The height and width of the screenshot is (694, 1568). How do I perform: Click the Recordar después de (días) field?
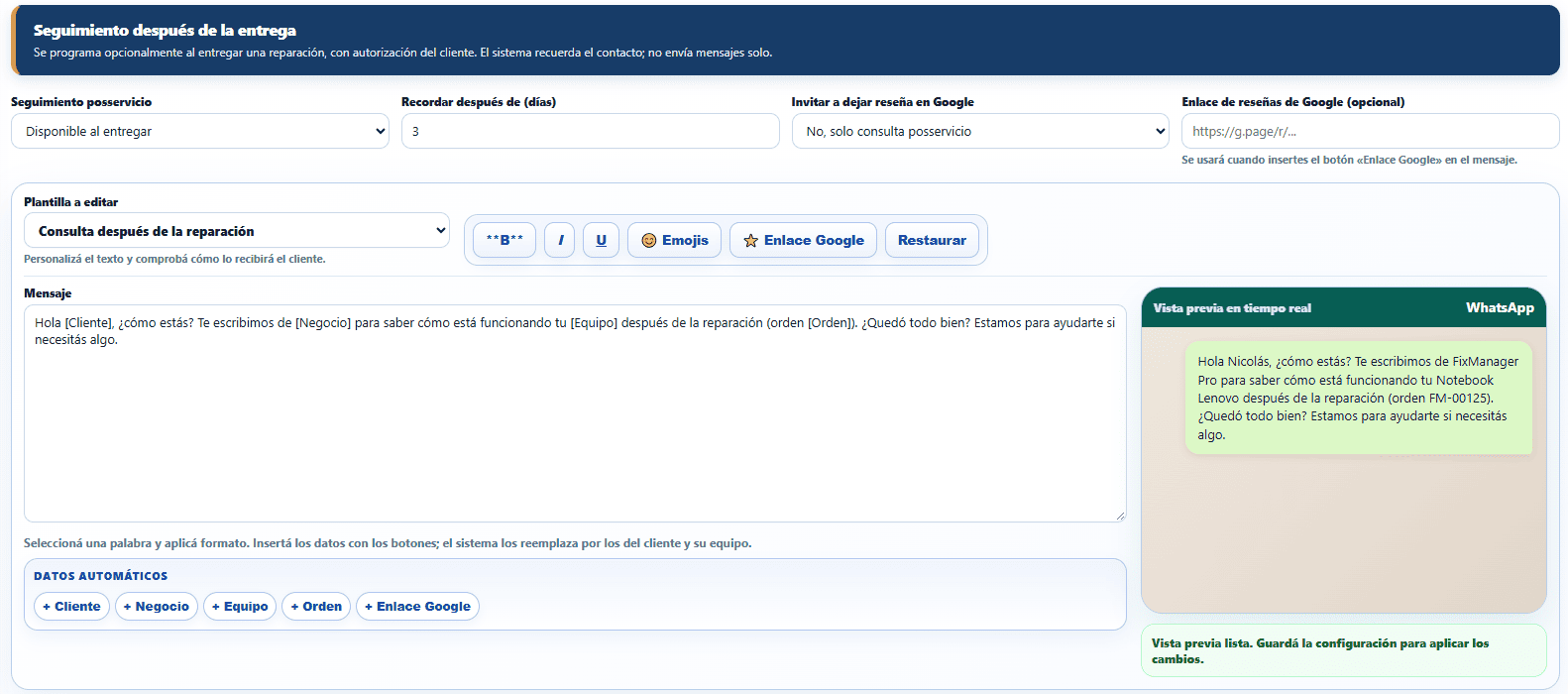[x=590, y=131]
